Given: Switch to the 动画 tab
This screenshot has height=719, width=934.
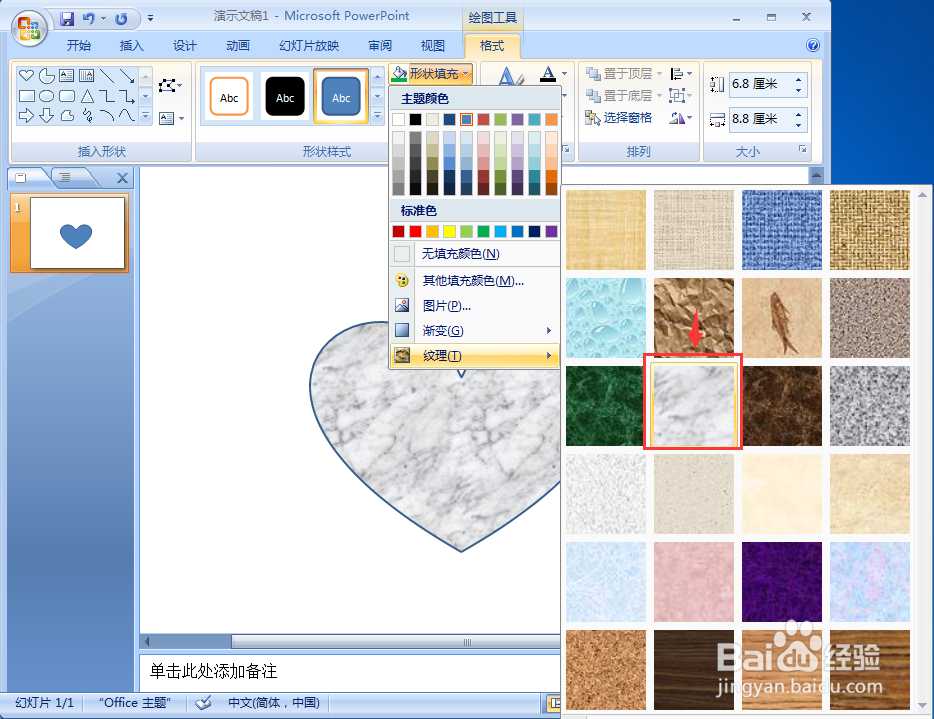Looking at the screenshot, I should [x=237, y=46].
